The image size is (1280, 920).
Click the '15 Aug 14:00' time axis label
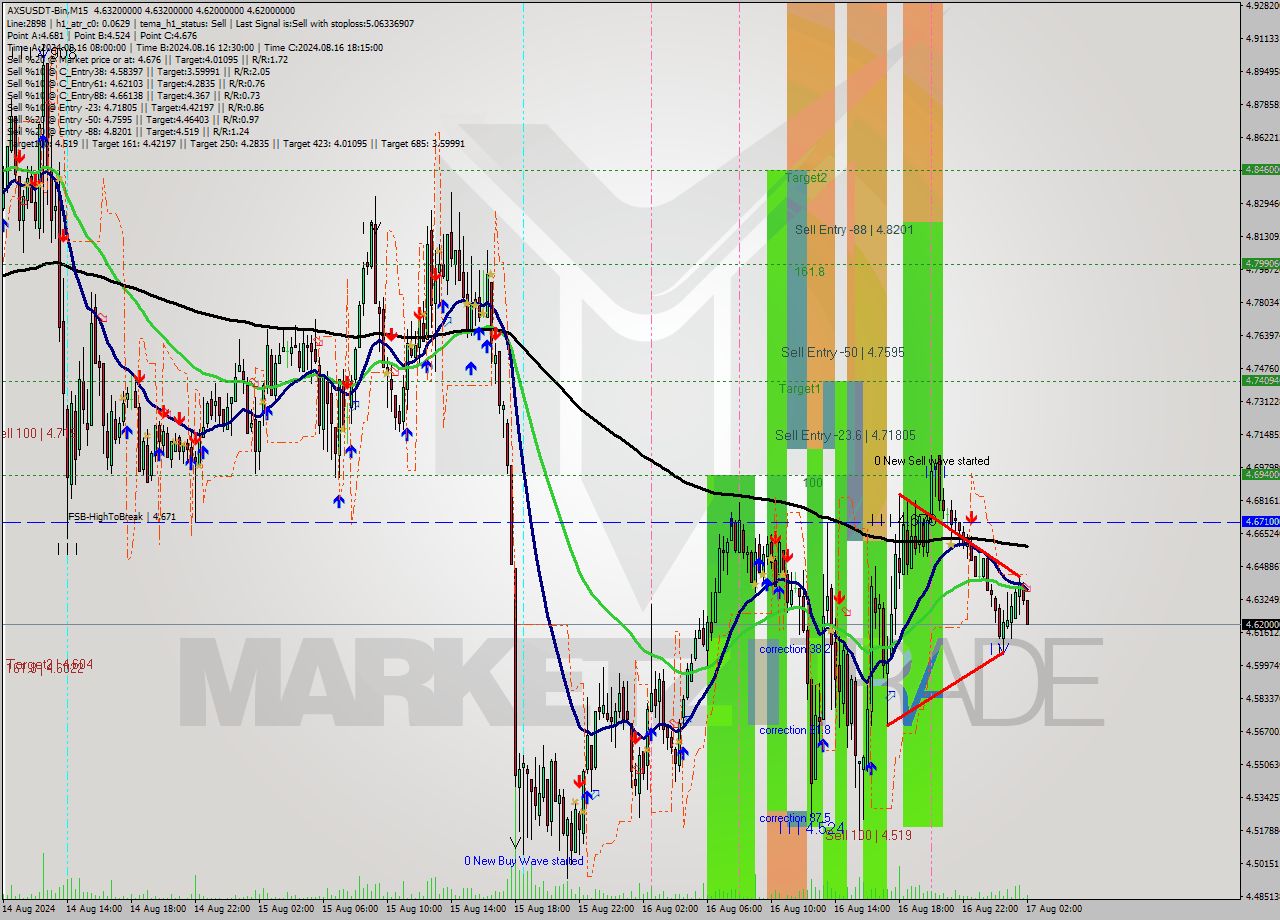[478, 909]
